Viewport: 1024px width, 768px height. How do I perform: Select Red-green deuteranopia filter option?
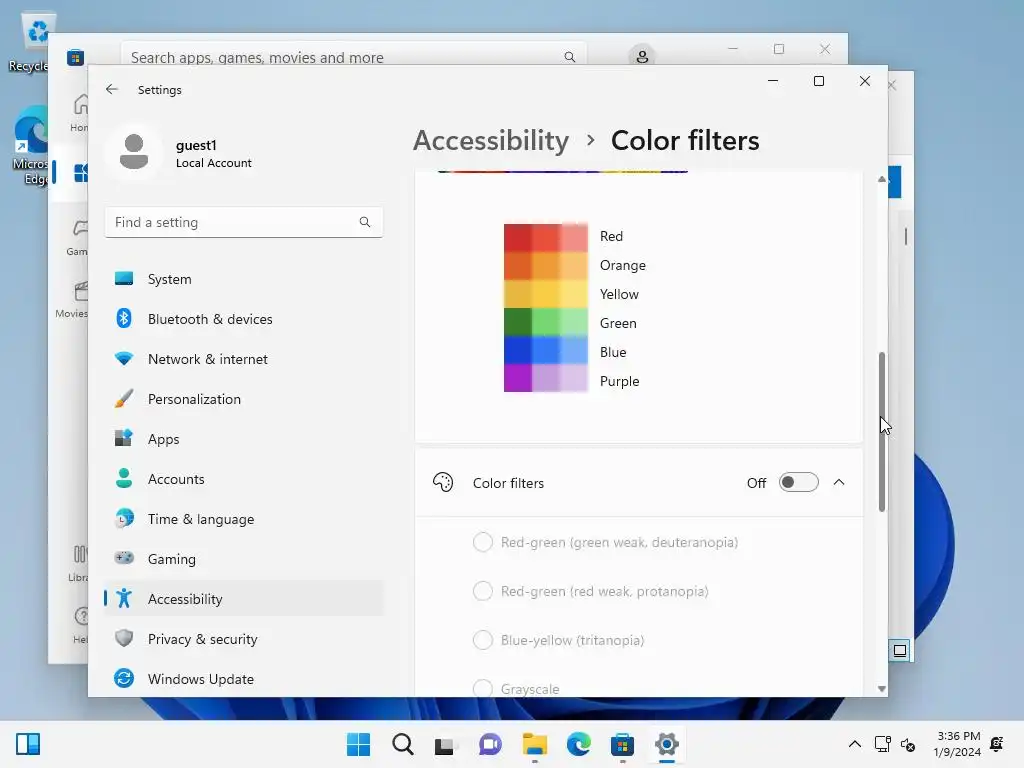point(483,542)
